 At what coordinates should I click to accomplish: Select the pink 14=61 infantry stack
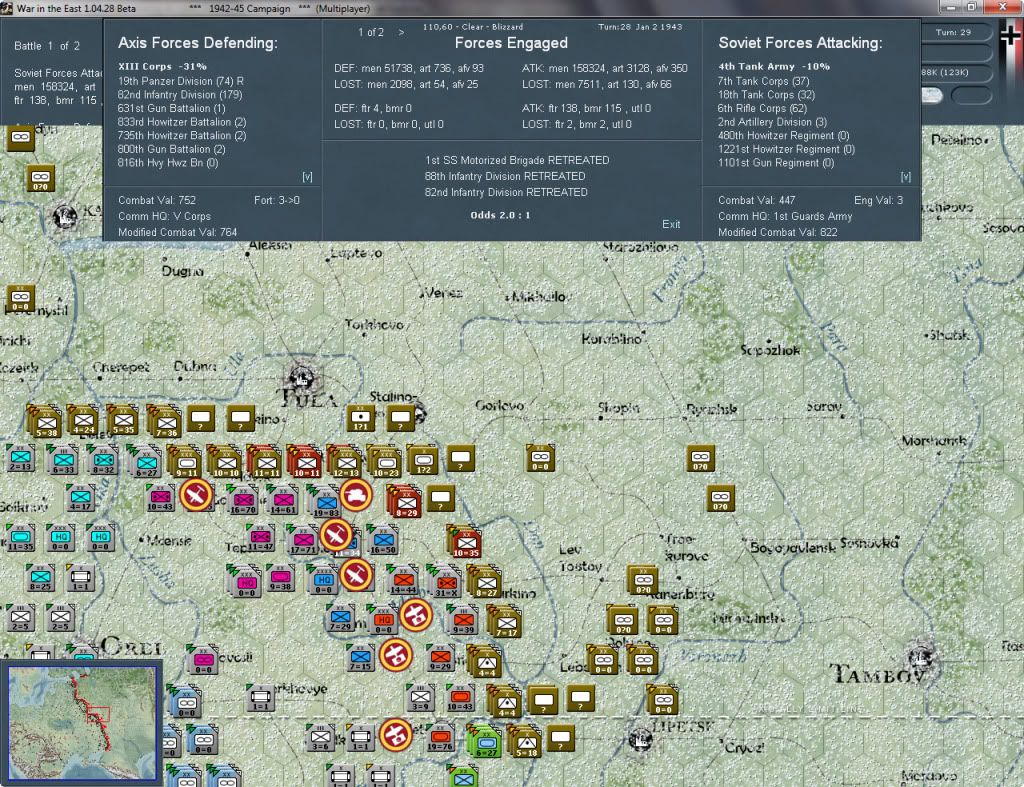[282, 500]
